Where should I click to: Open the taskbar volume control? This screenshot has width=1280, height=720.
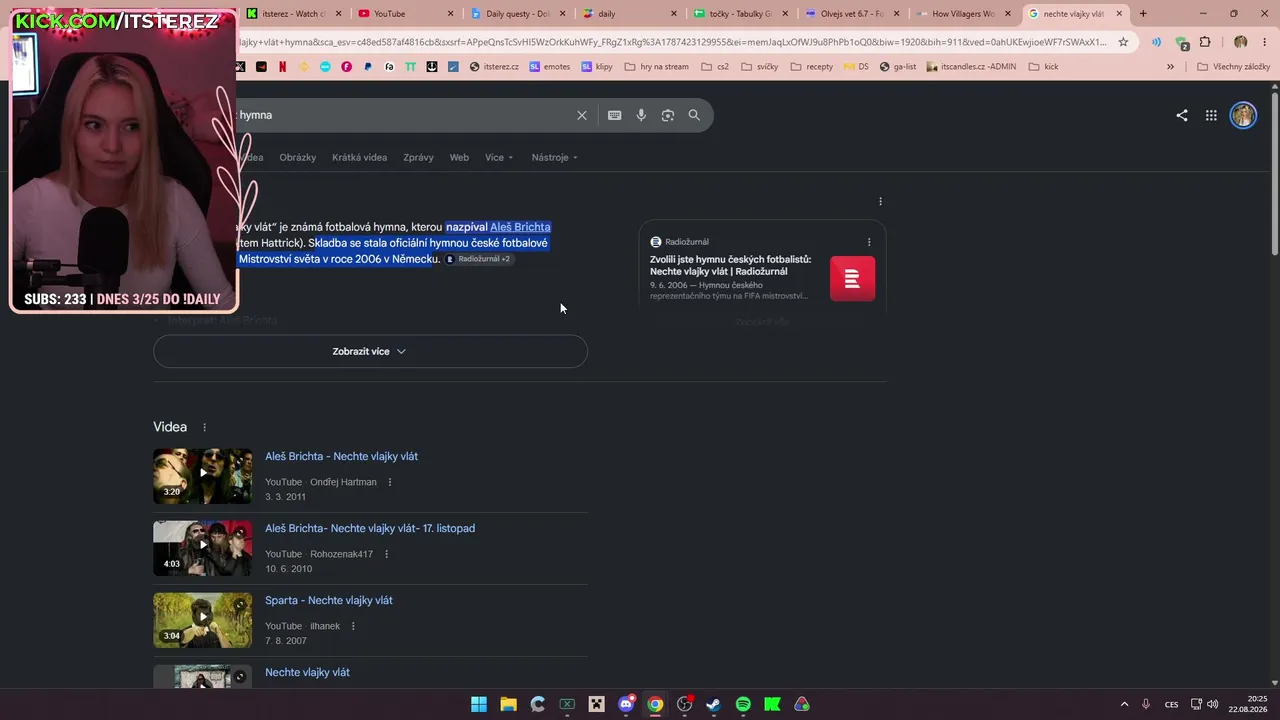pos(1213,704)
